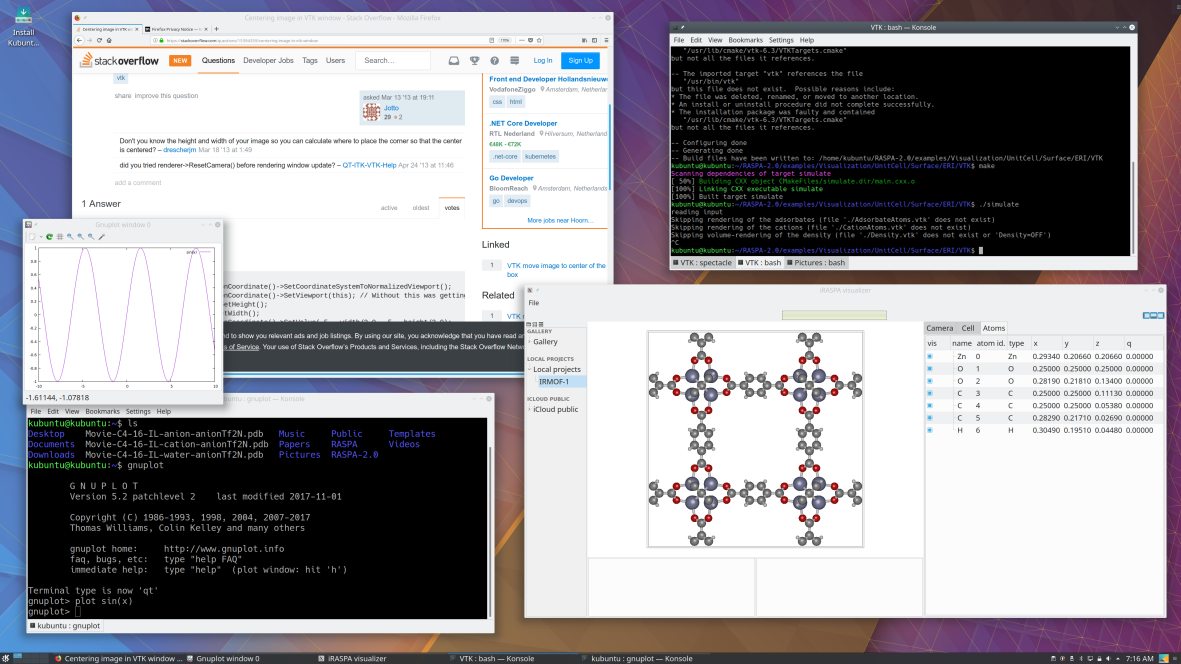Image resolution: width=1181 pixels, height=664 pixels.
Task: Open Stack Overflow inbox icon
Action: [454, 61]
